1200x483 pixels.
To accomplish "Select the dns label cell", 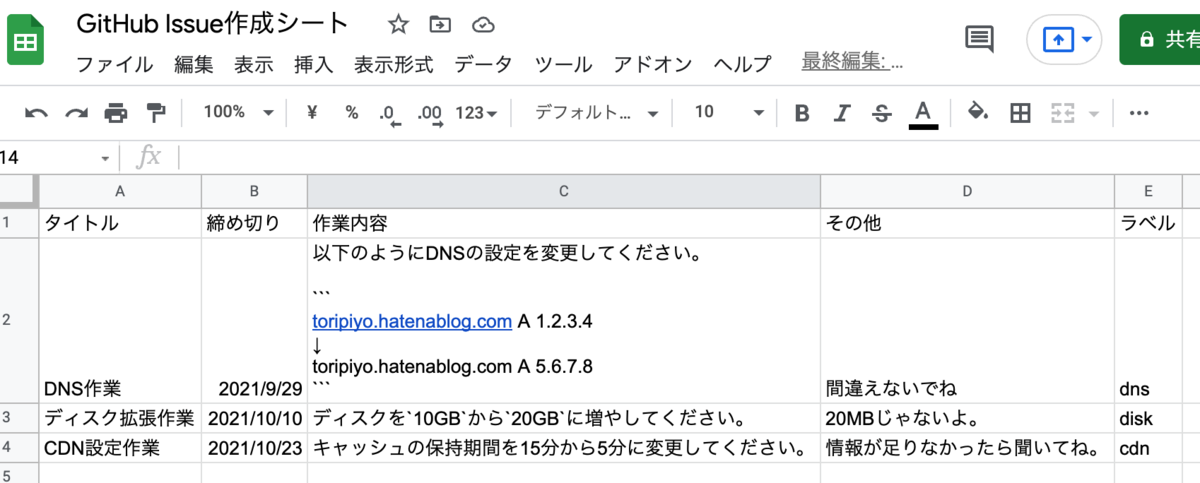I will point(1149,321).
